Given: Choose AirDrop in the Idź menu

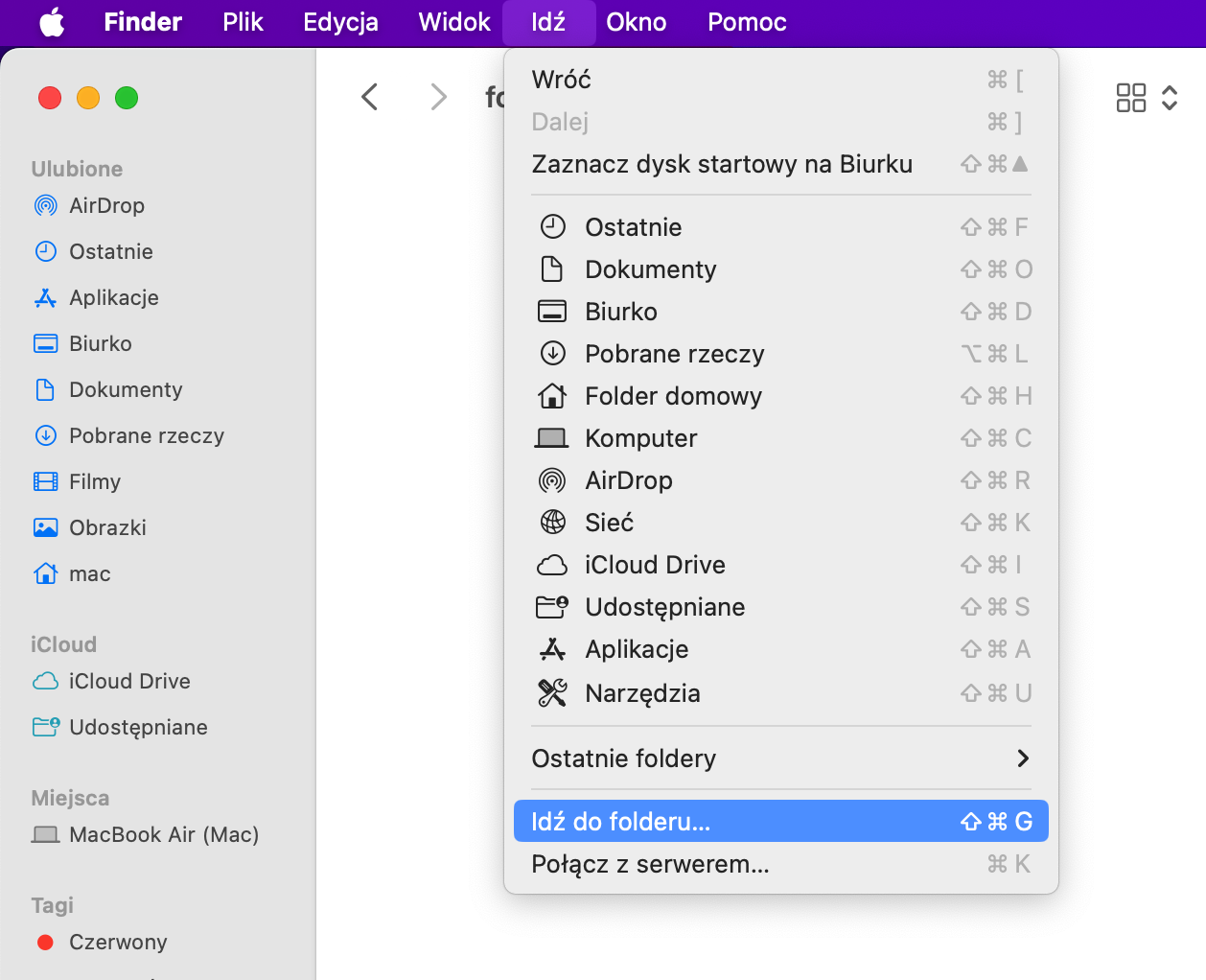Looking at the screenshot, I should tap(781, 480).
